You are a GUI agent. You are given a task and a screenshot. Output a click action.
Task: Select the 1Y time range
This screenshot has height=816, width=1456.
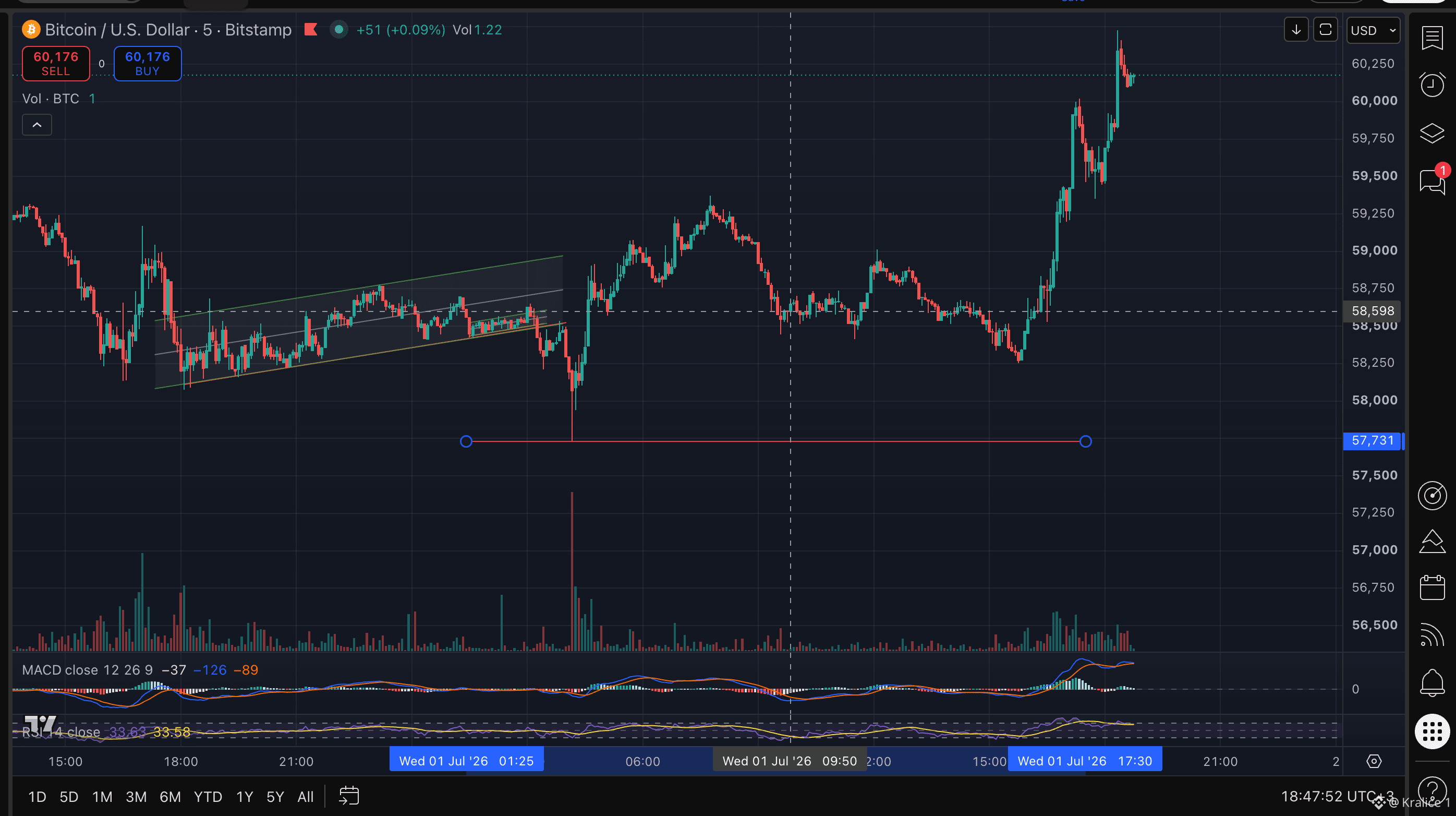(244, 797)
